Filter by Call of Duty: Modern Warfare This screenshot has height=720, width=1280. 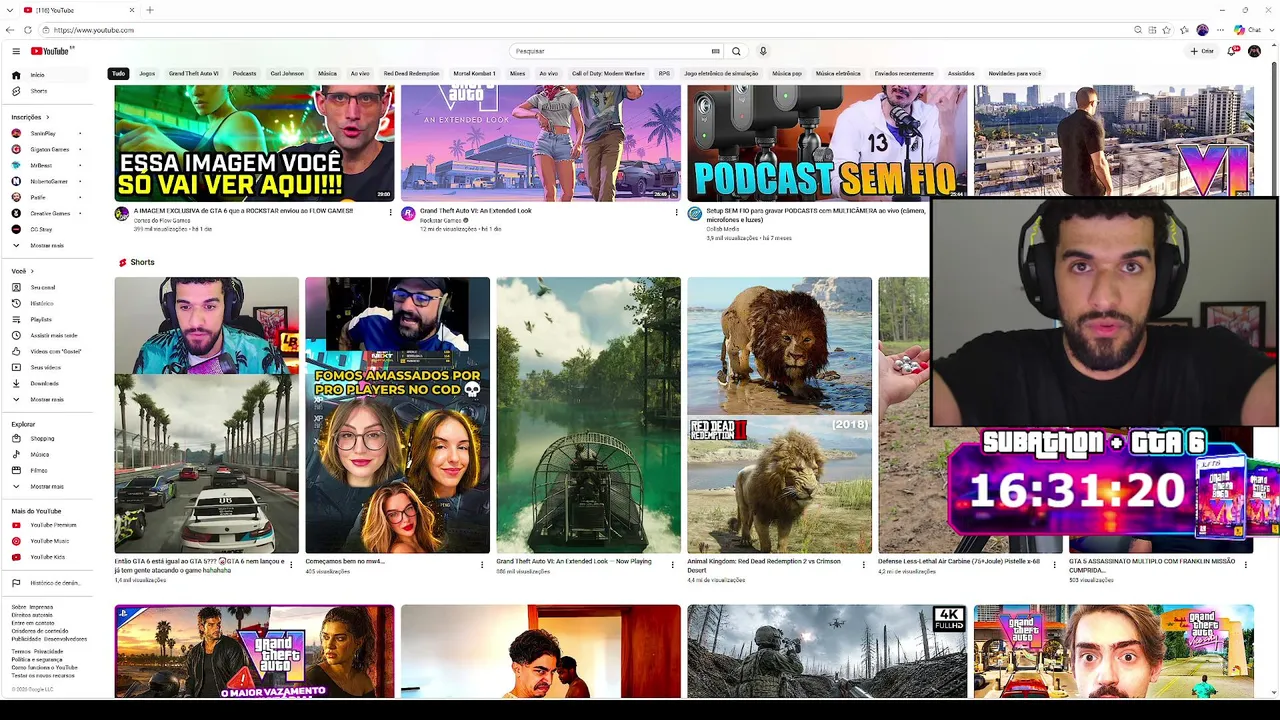click(x=608, y=73)
